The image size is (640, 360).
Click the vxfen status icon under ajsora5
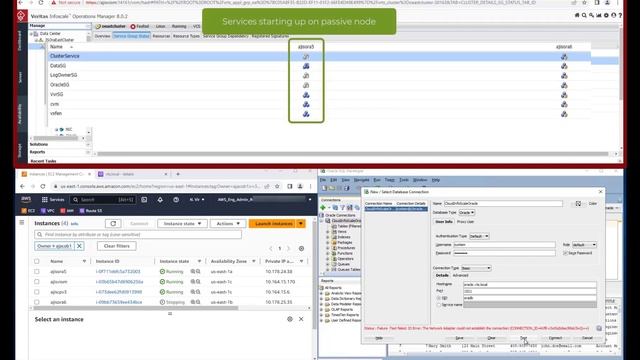coord(306,114)
